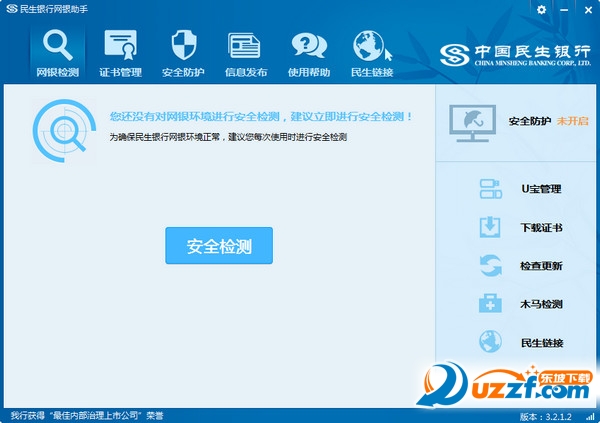The image size is (600, 423).
Task: Switch to 证书管理 certificate management
Action: [x=120, y=53]
